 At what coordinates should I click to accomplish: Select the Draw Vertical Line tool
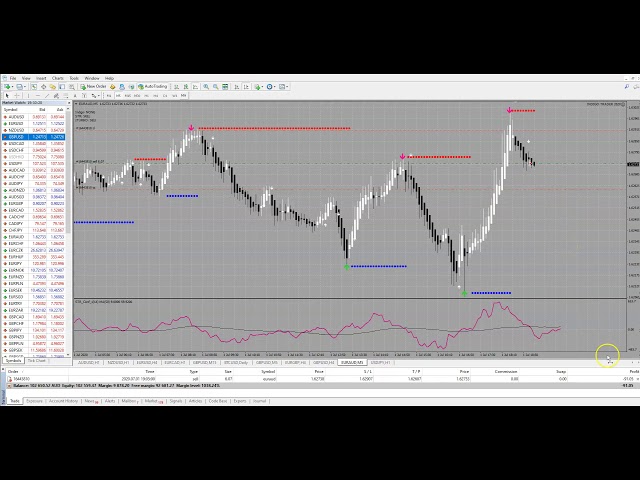(x=27, y=95)
